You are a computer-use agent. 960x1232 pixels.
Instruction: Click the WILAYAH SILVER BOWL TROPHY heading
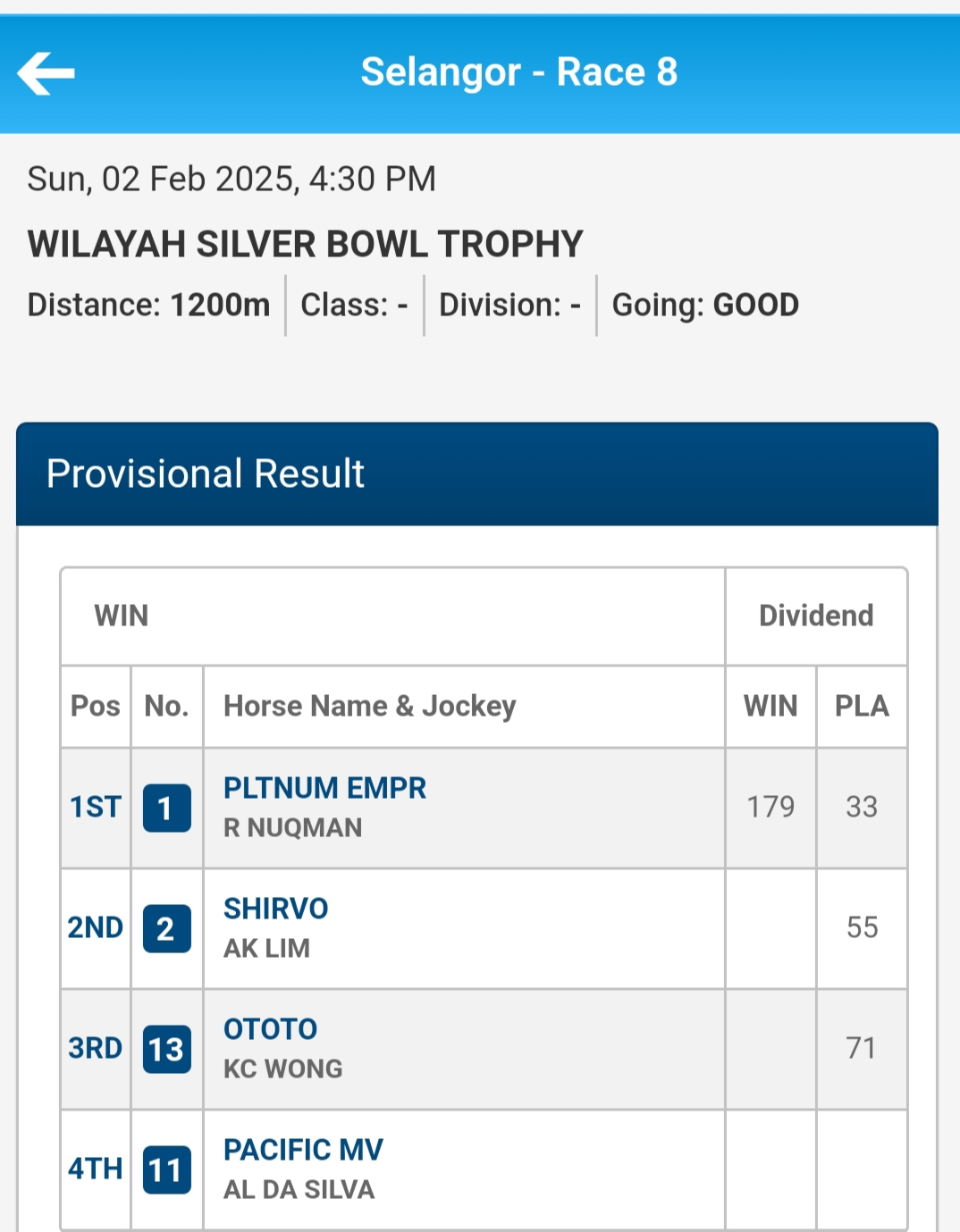tap(305, 244)
